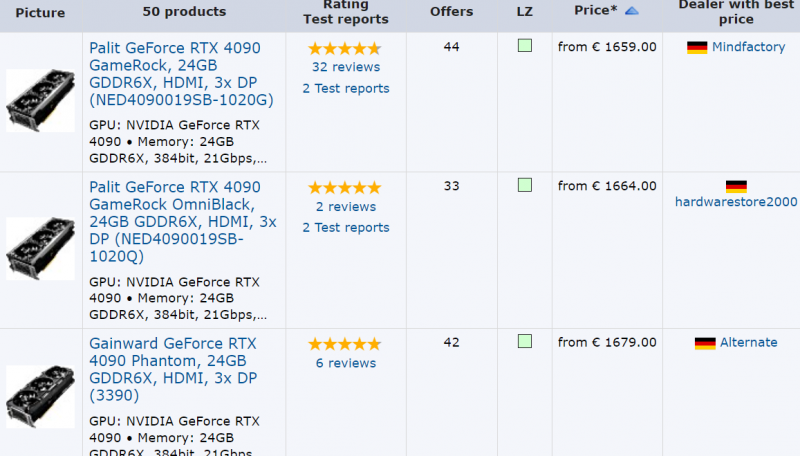The height and width of the screenshot is (456, 800).
Task: Open GameRock OmniBlack product image
Action: (x=40, y=248)
